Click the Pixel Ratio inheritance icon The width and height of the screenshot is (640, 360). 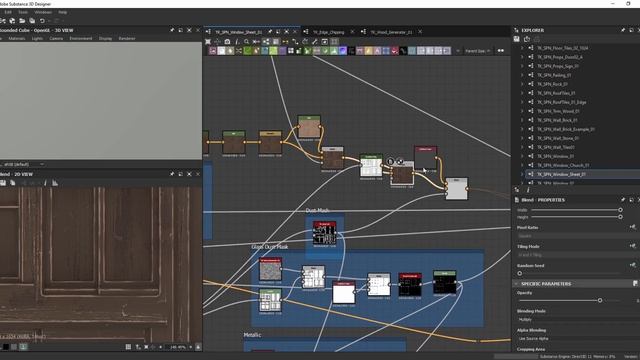pos(632,227)
